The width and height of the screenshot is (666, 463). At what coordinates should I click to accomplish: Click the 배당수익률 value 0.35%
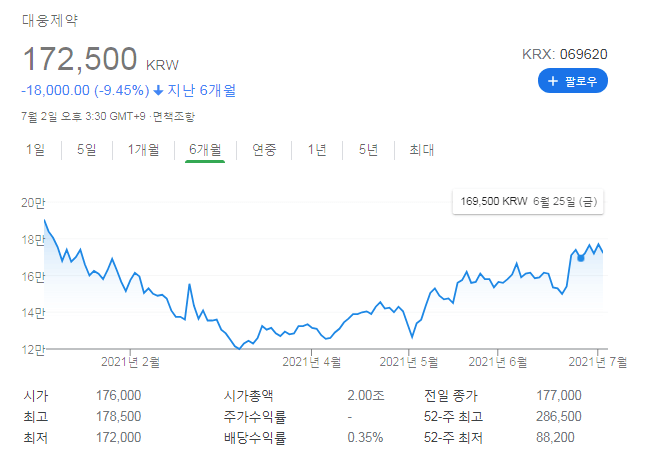[x=365, y=437]
